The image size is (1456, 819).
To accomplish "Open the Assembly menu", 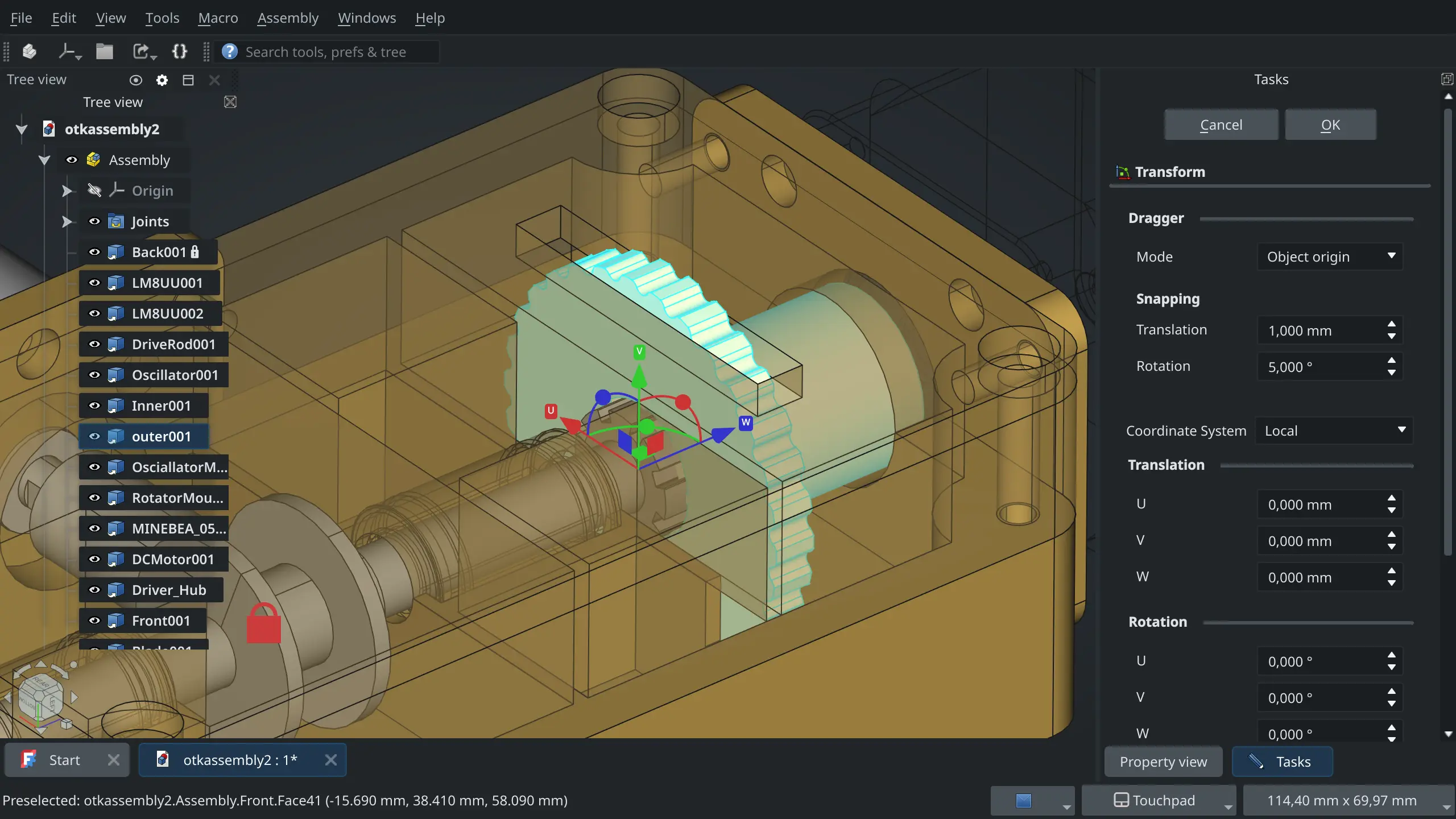I will (x=288, y=18).
